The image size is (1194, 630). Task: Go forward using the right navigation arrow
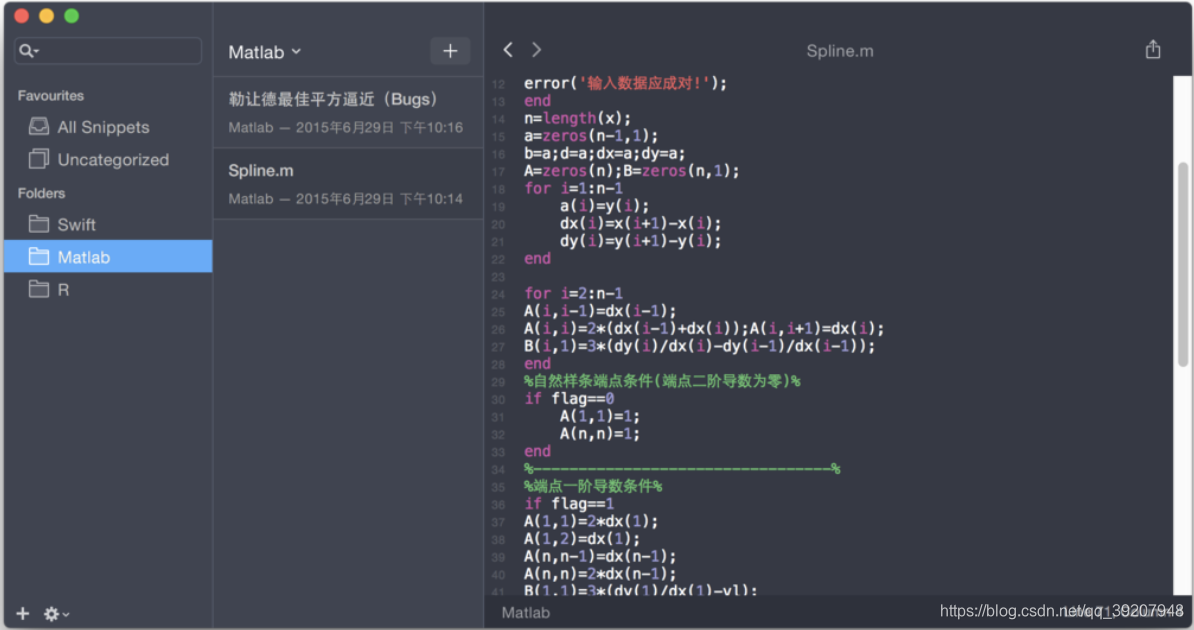coord(536,49)
